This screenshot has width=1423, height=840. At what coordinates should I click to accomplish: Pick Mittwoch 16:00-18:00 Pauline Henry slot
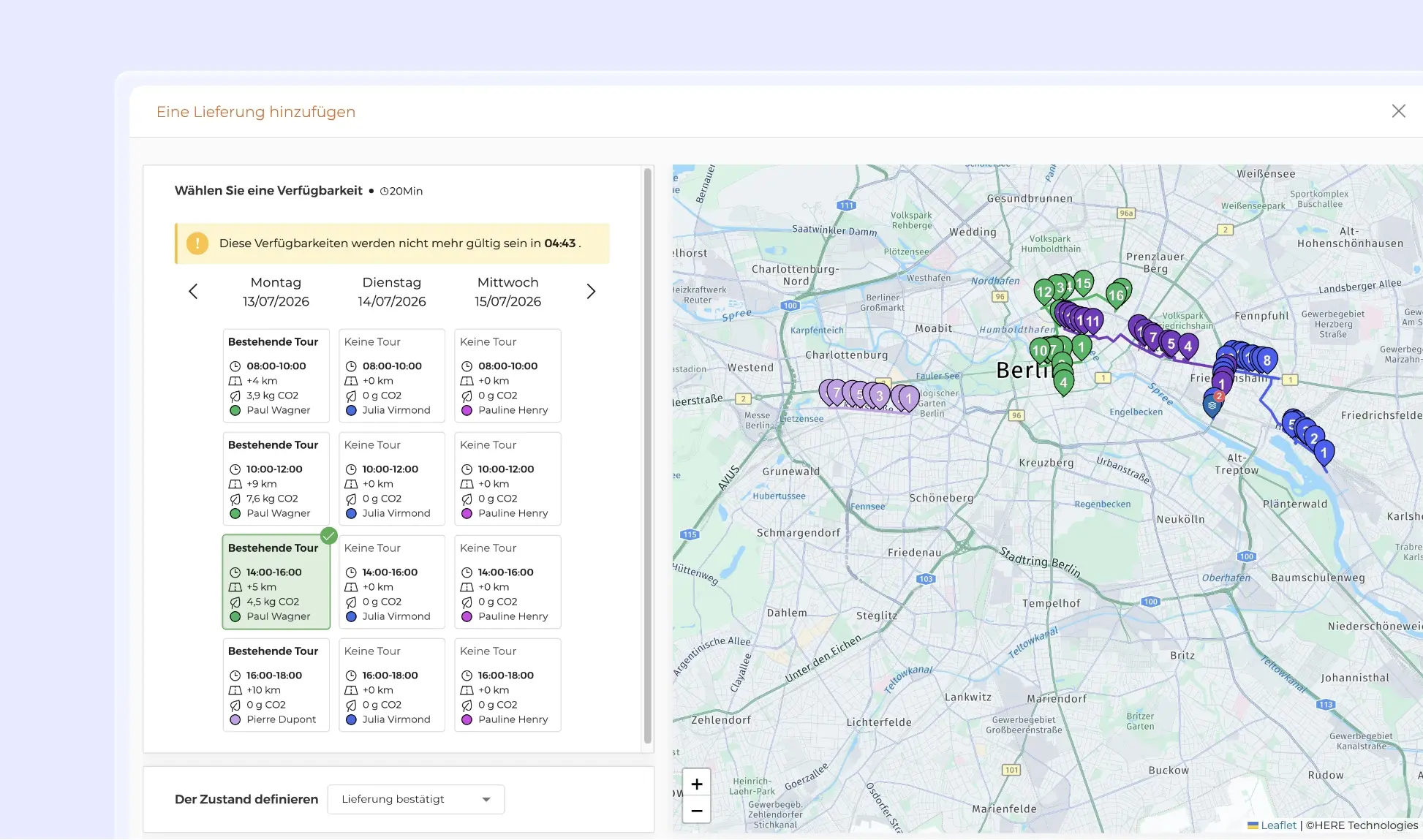click(x=507, y=685)
